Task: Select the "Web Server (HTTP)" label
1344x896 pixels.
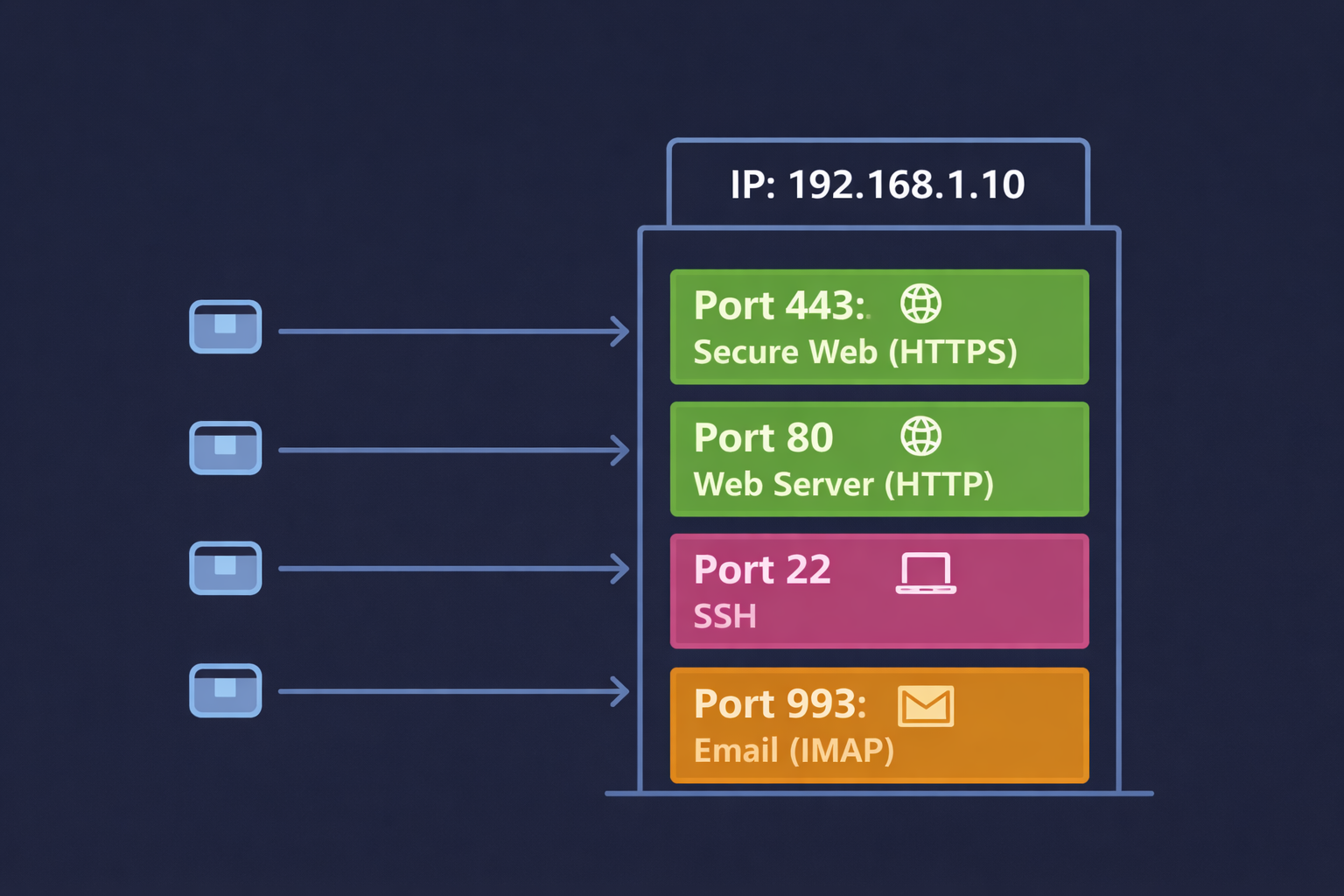Action: (x=843, y=484)
